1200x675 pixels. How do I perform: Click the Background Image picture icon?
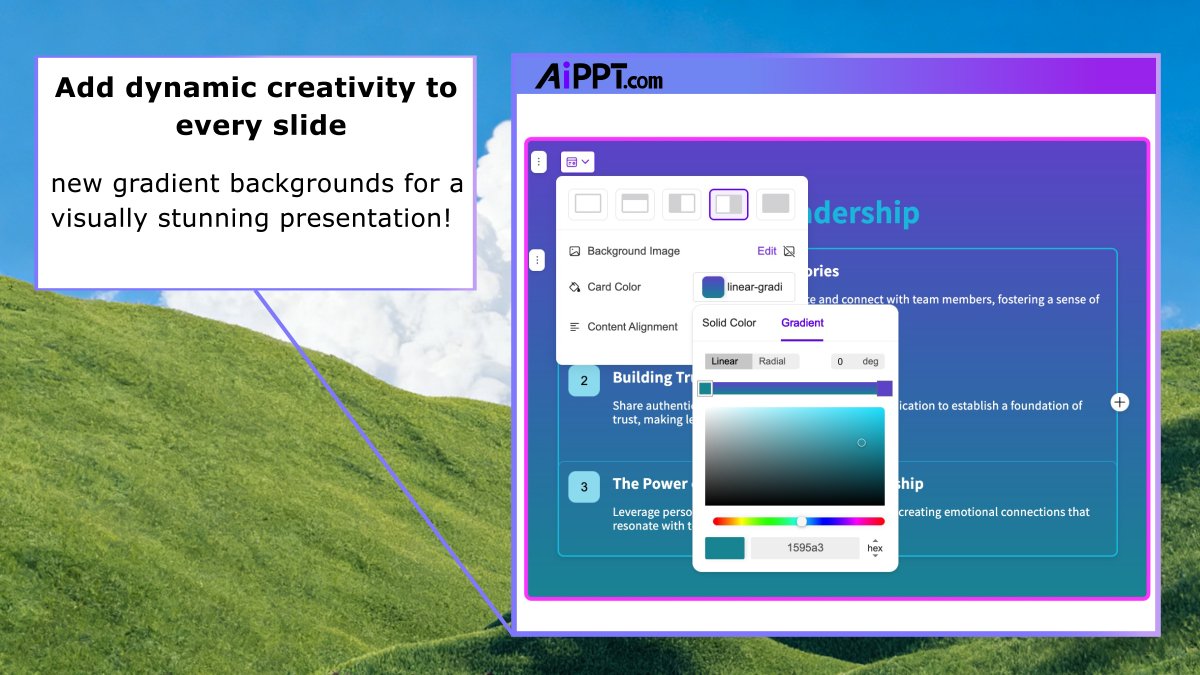click(575, 251)
